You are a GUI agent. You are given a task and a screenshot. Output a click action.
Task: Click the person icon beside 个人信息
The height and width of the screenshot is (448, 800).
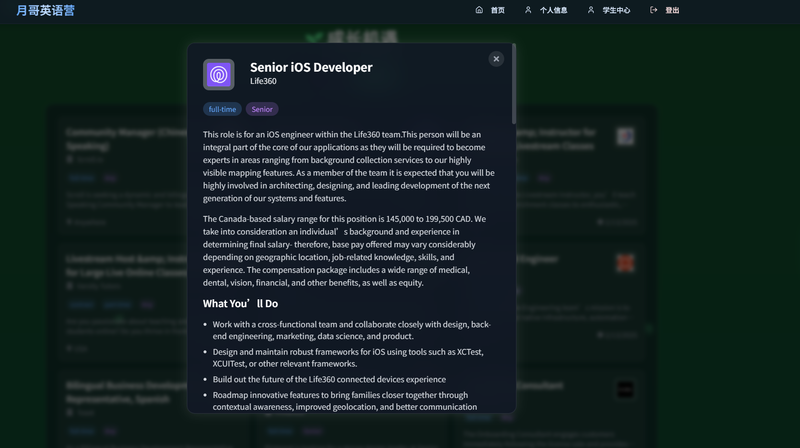(x=528, y=10)
